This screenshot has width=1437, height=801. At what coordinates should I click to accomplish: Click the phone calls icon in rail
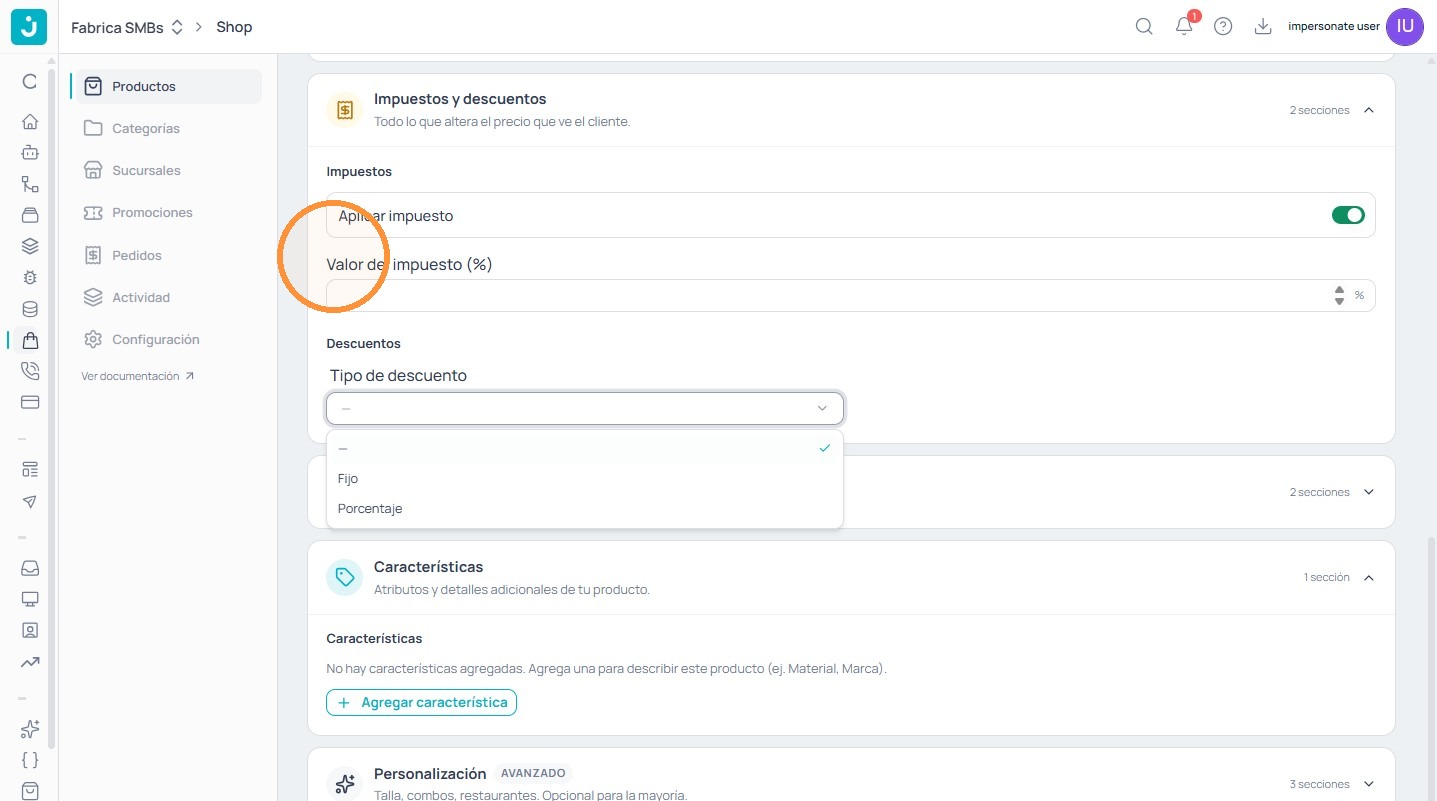coord(30,371)
